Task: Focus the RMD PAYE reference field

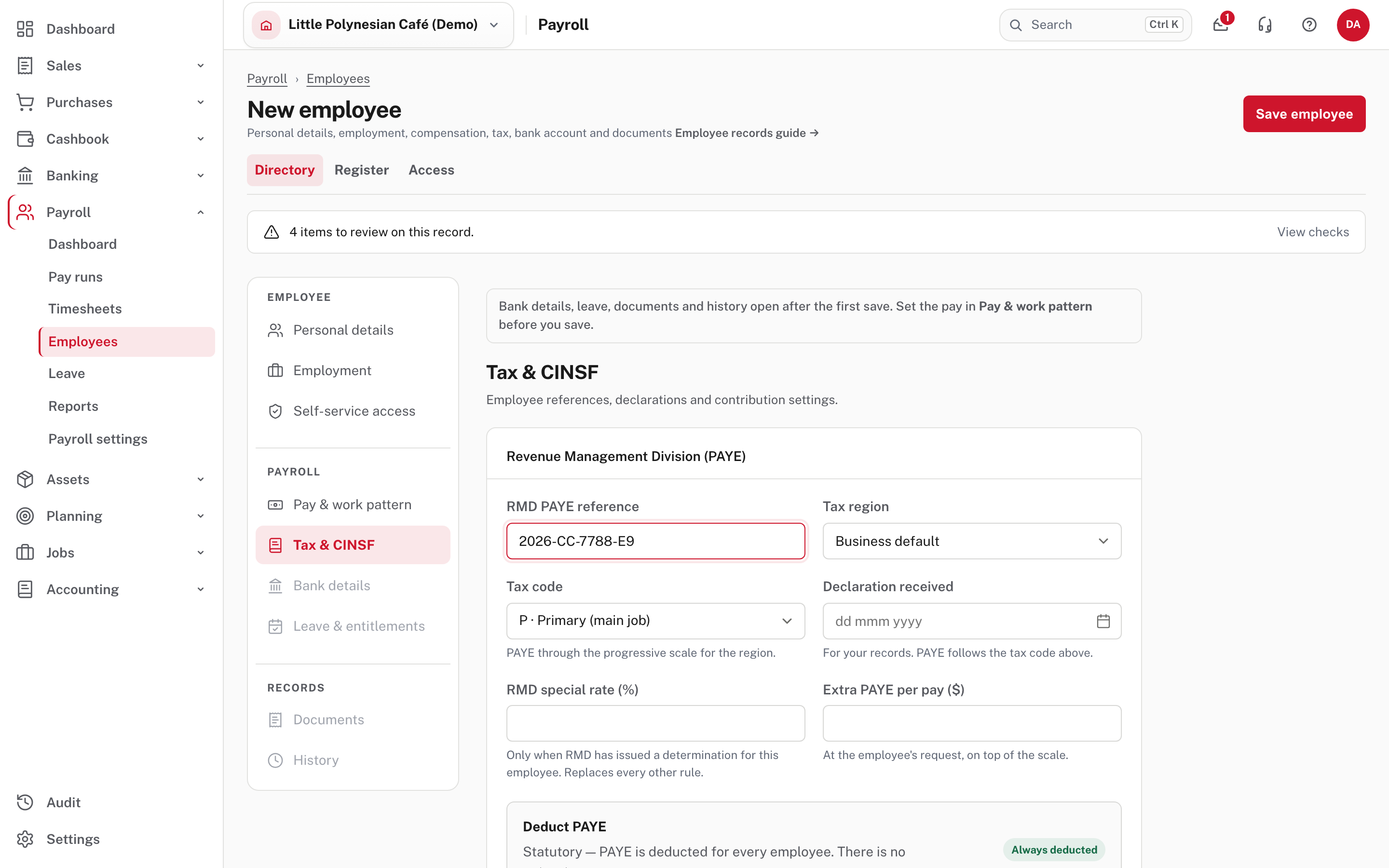Action: pos(655,541)
